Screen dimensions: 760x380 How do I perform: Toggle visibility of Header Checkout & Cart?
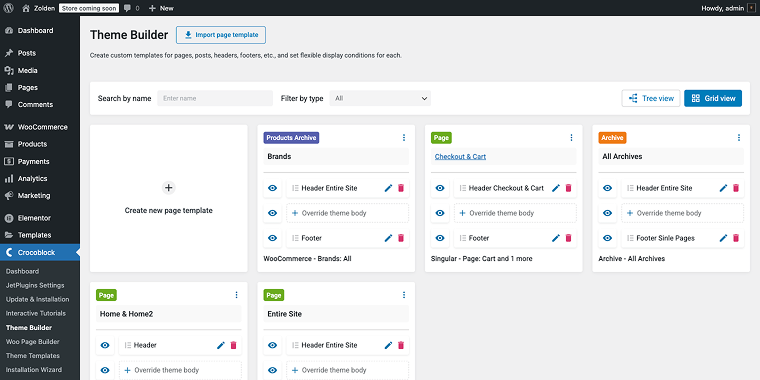pyautogui.click(x=440, y=188)
